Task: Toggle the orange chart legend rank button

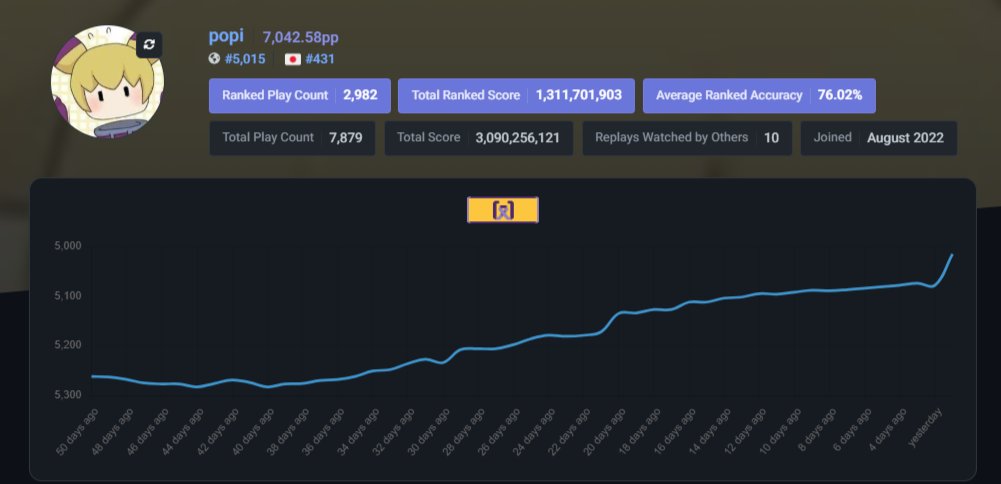Action: point(503,210)
